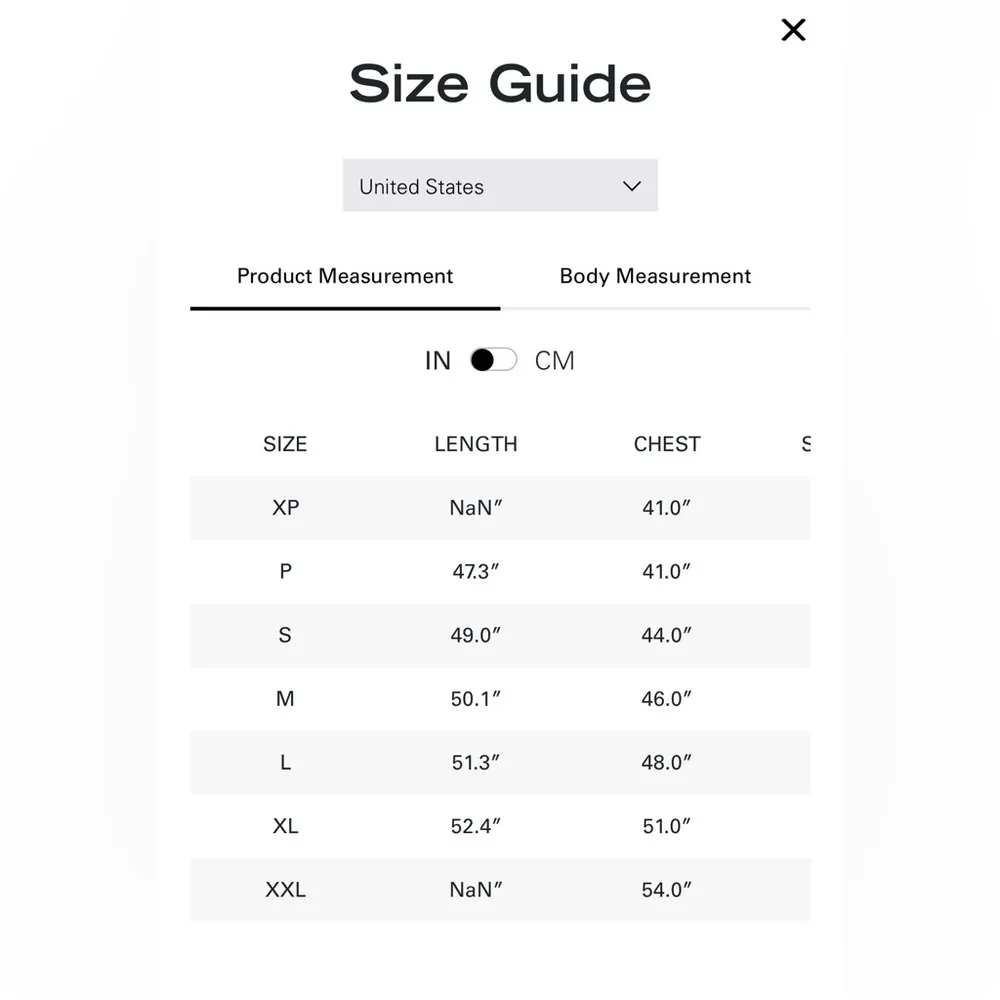This screenshot has height=1000, width=1000.
Task: Click the Size Guide heading
Action: tap(500, 84)
